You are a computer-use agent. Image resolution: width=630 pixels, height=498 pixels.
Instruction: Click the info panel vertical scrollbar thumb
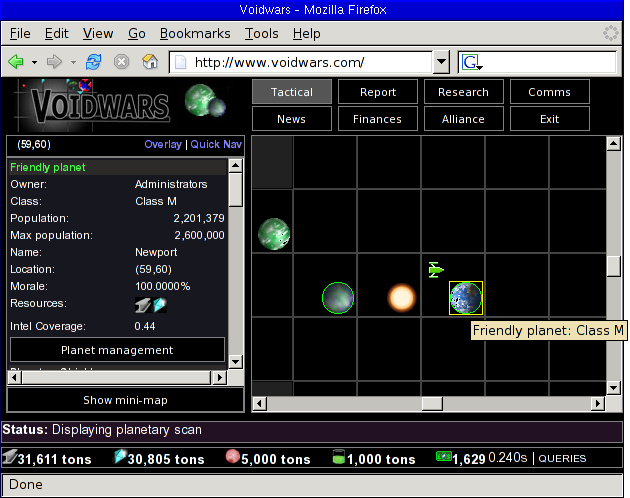pos(236,190)
